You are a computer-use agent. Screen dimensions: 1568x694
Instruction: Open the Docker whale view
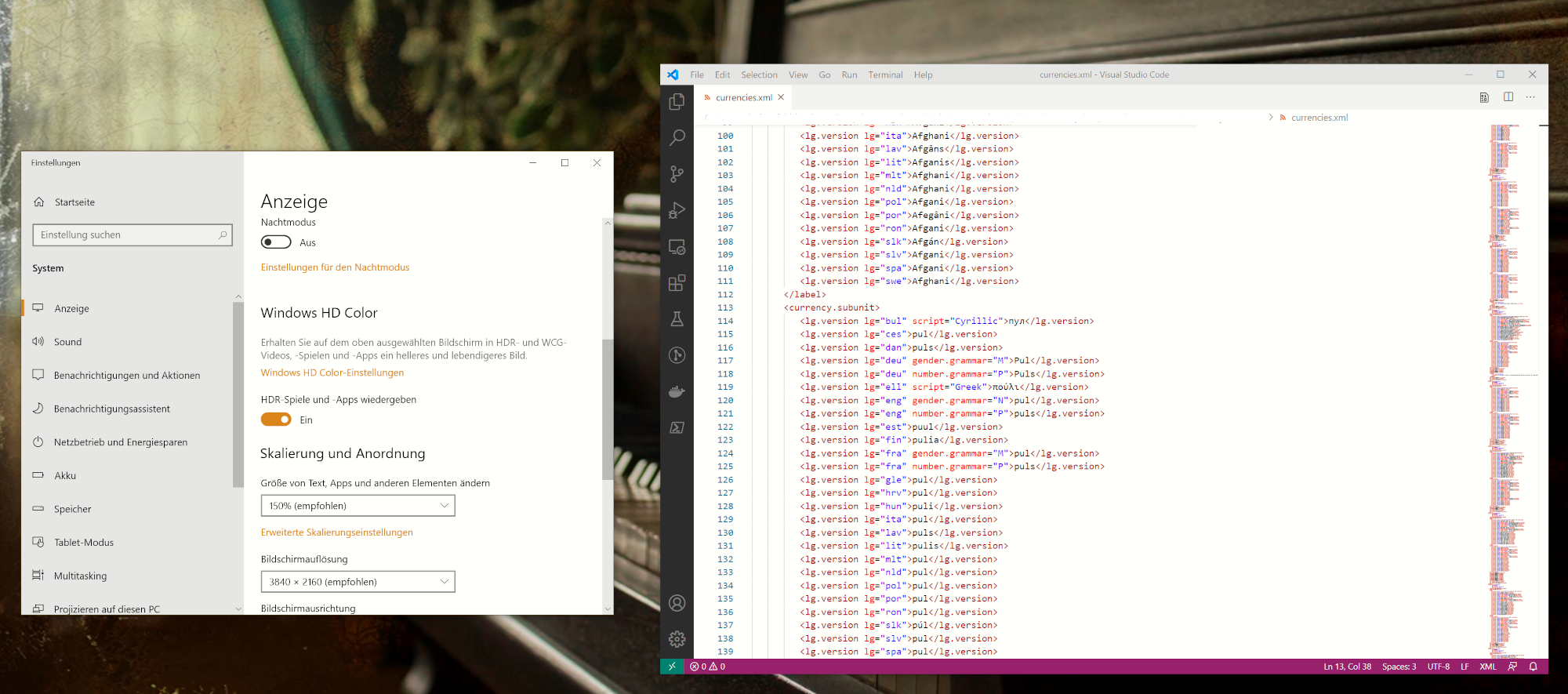point(677,391)
